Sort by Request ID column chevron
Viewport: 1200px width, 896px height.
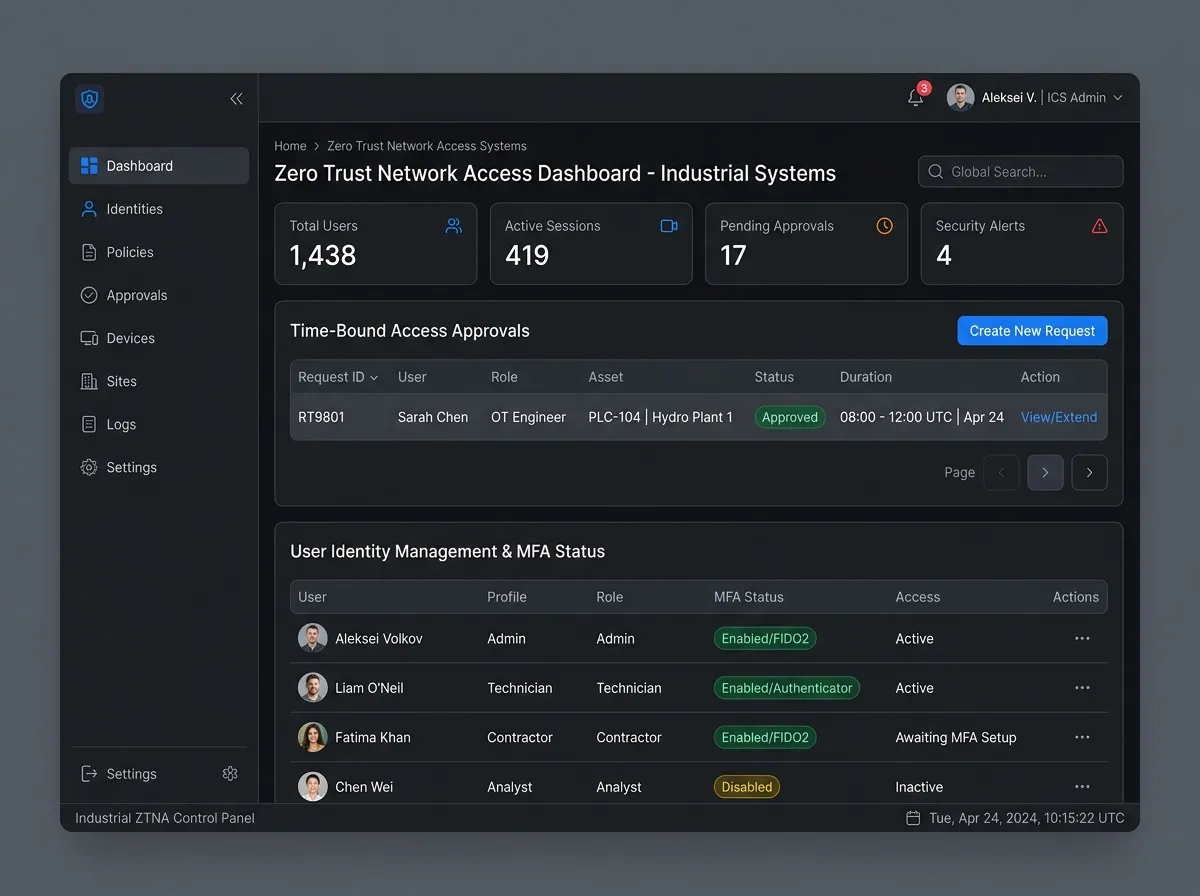[374, 378]
